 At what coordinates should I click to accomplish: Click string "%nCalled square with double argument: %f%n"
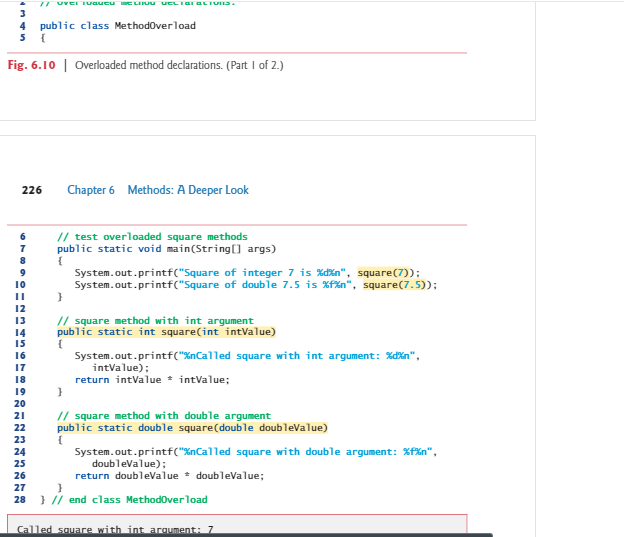click(x=306, y=452)
